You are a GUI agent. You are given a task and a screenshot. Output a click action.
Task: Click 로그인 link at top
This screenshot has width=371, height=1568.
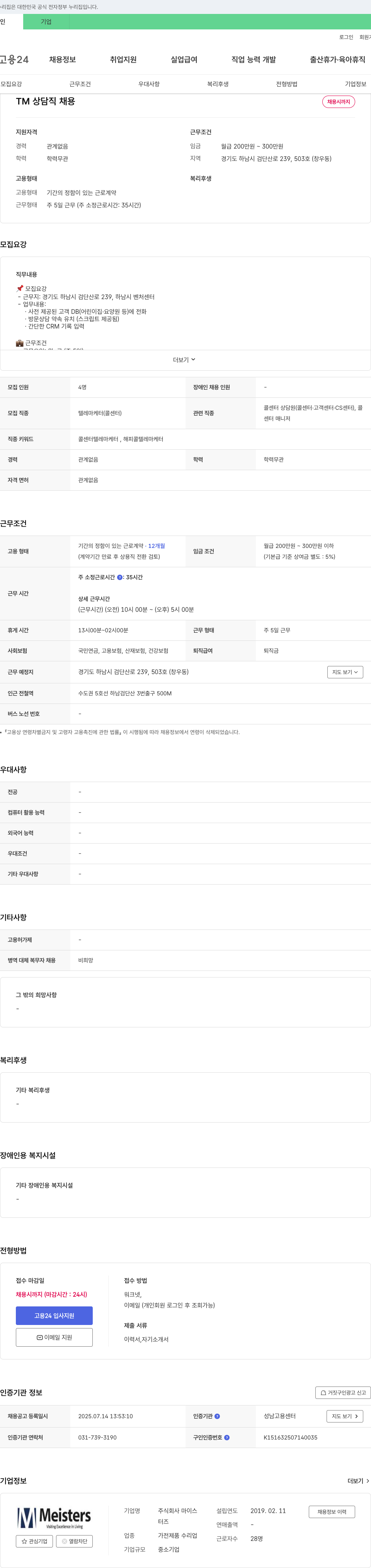[346, 37]
